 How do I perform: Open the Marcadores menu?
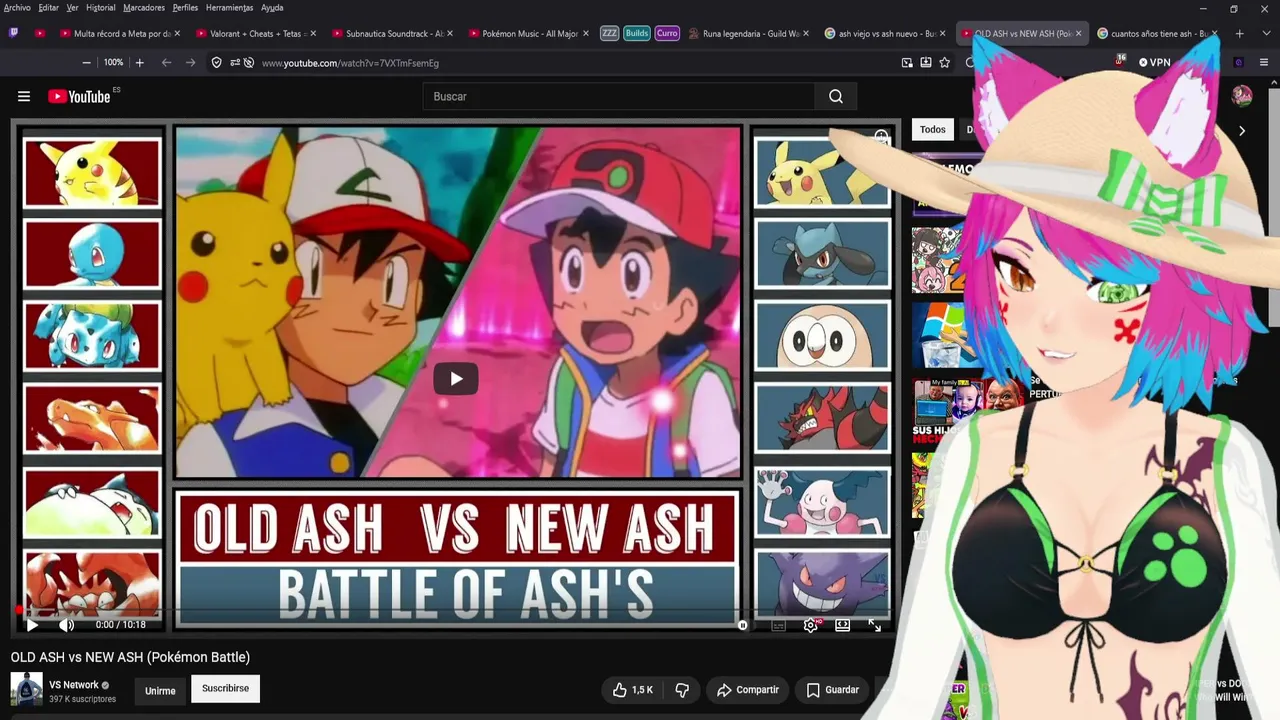click(x=144, y=7)
